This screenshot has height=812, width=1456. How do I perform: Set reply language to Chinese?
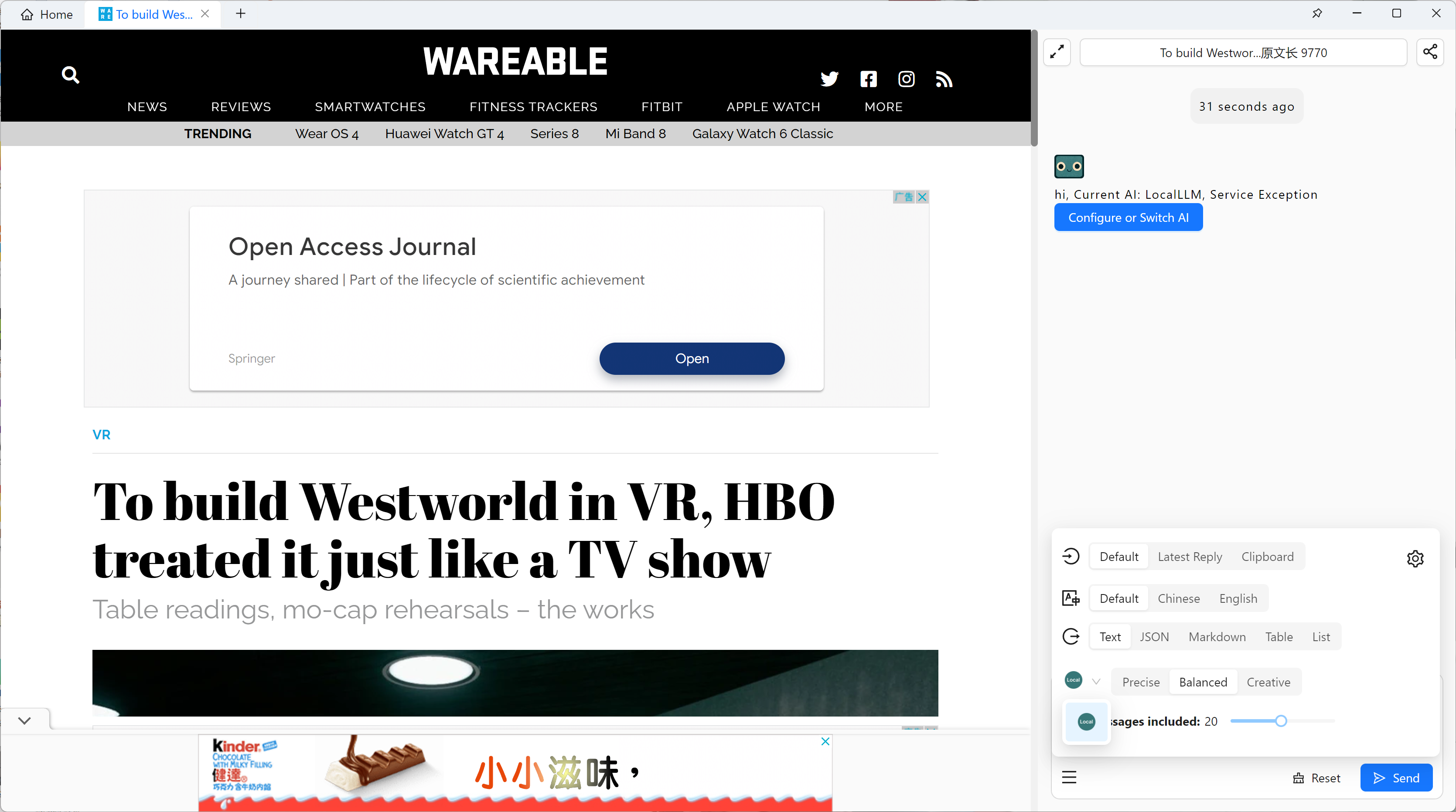[1179, 598]
